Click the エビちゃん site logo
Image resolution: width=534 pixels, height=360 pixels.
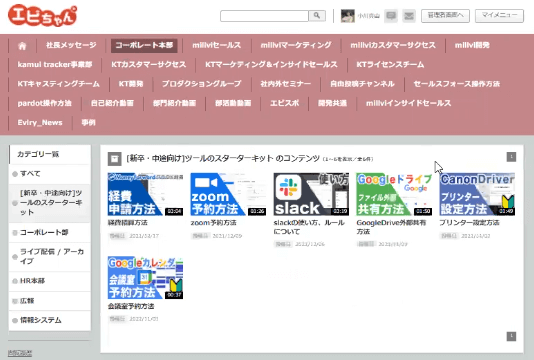coord(43,16)
